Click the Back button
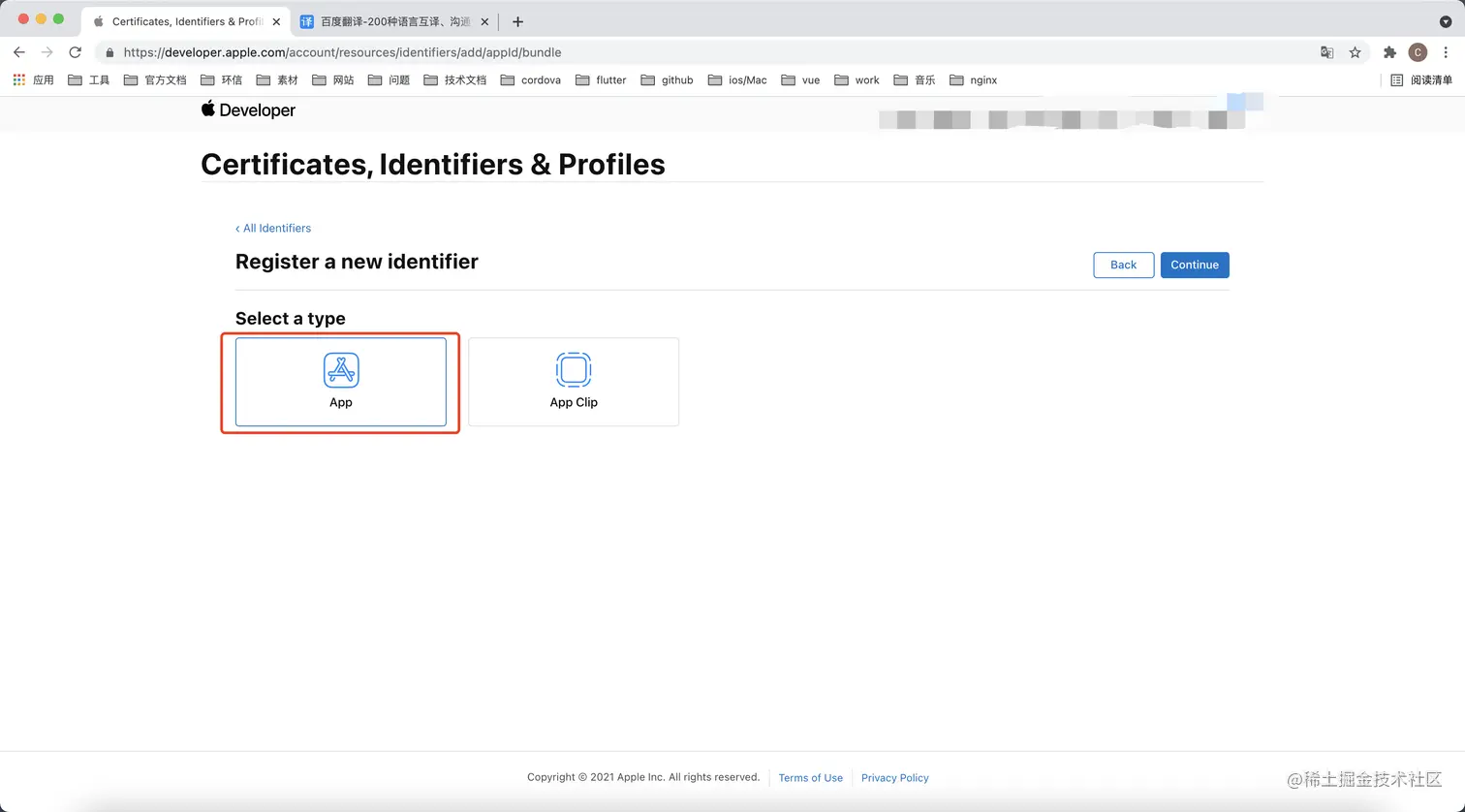Screen dimensions: 1465x812 [x=1124, y=265]
